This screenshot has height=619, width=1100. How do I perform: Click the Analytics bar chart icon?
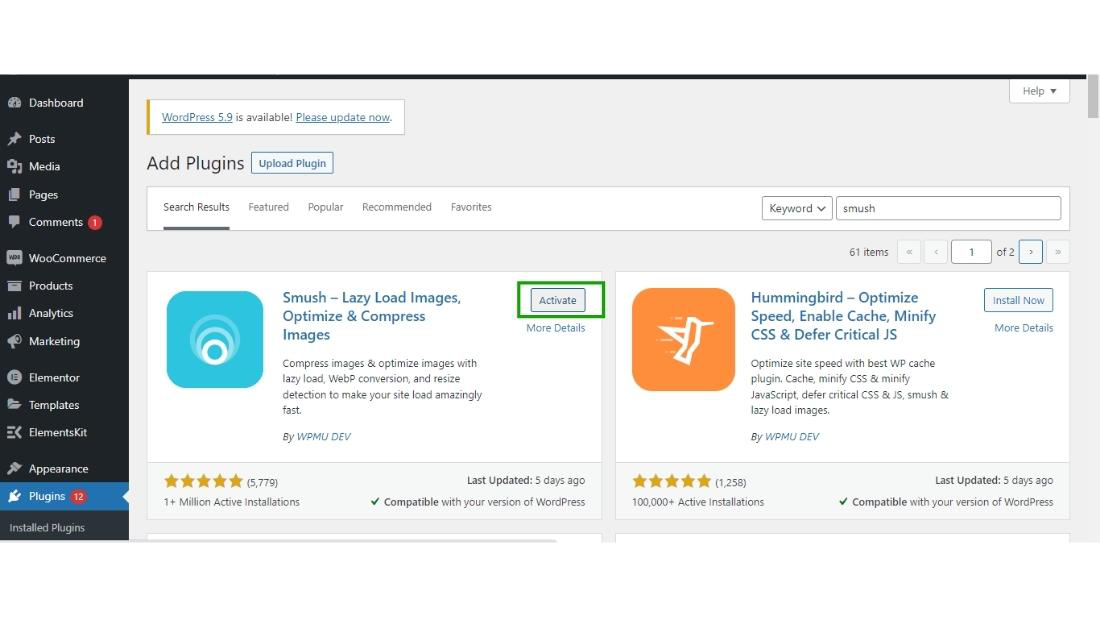(x=15, y=313)
